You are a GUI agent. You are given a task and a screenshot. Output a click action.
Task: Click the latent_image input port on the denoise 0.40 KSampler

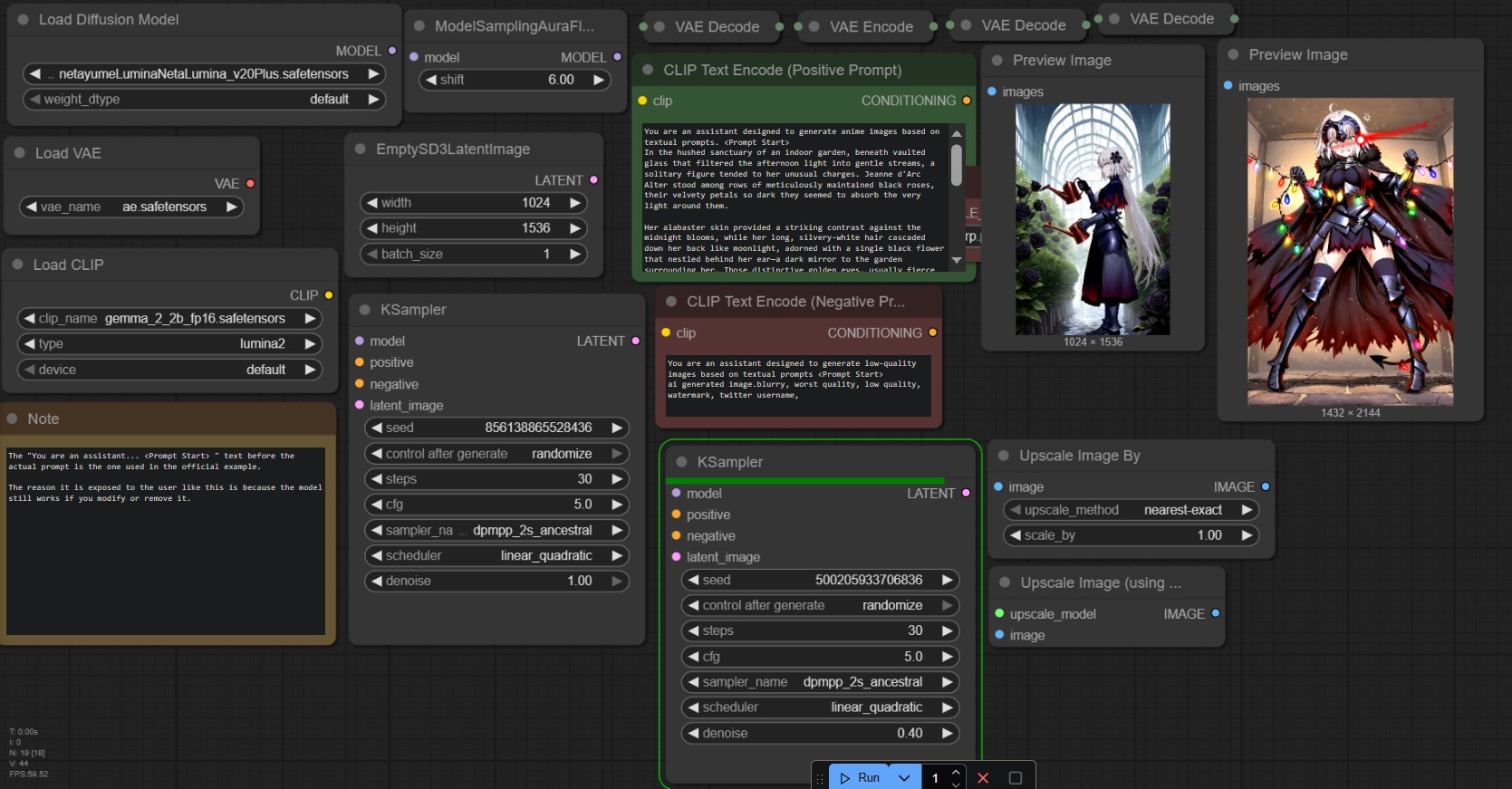coord(677,557)
